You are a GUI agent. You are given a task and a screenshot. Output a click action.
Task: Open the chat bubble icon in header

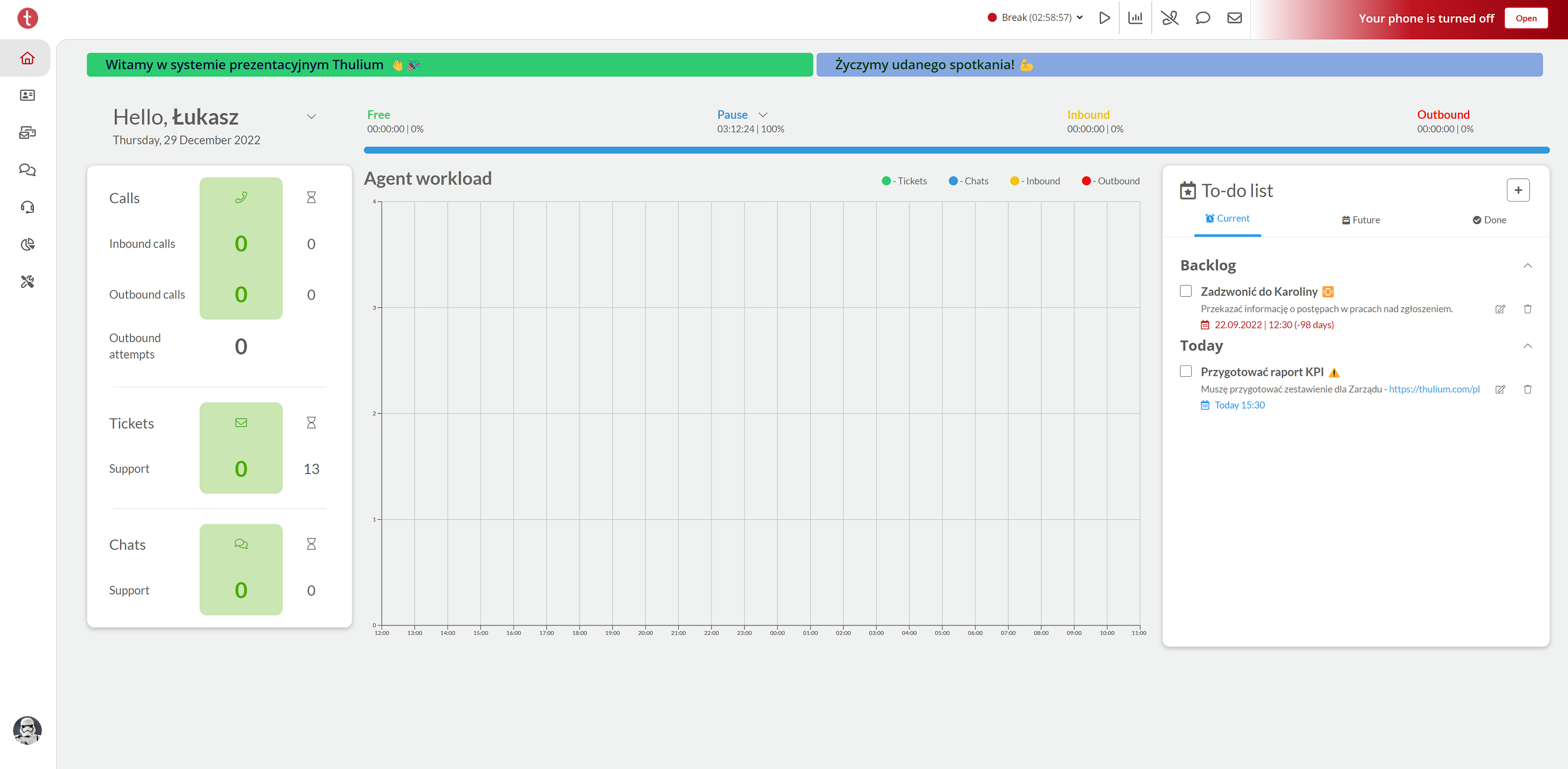1202,18
